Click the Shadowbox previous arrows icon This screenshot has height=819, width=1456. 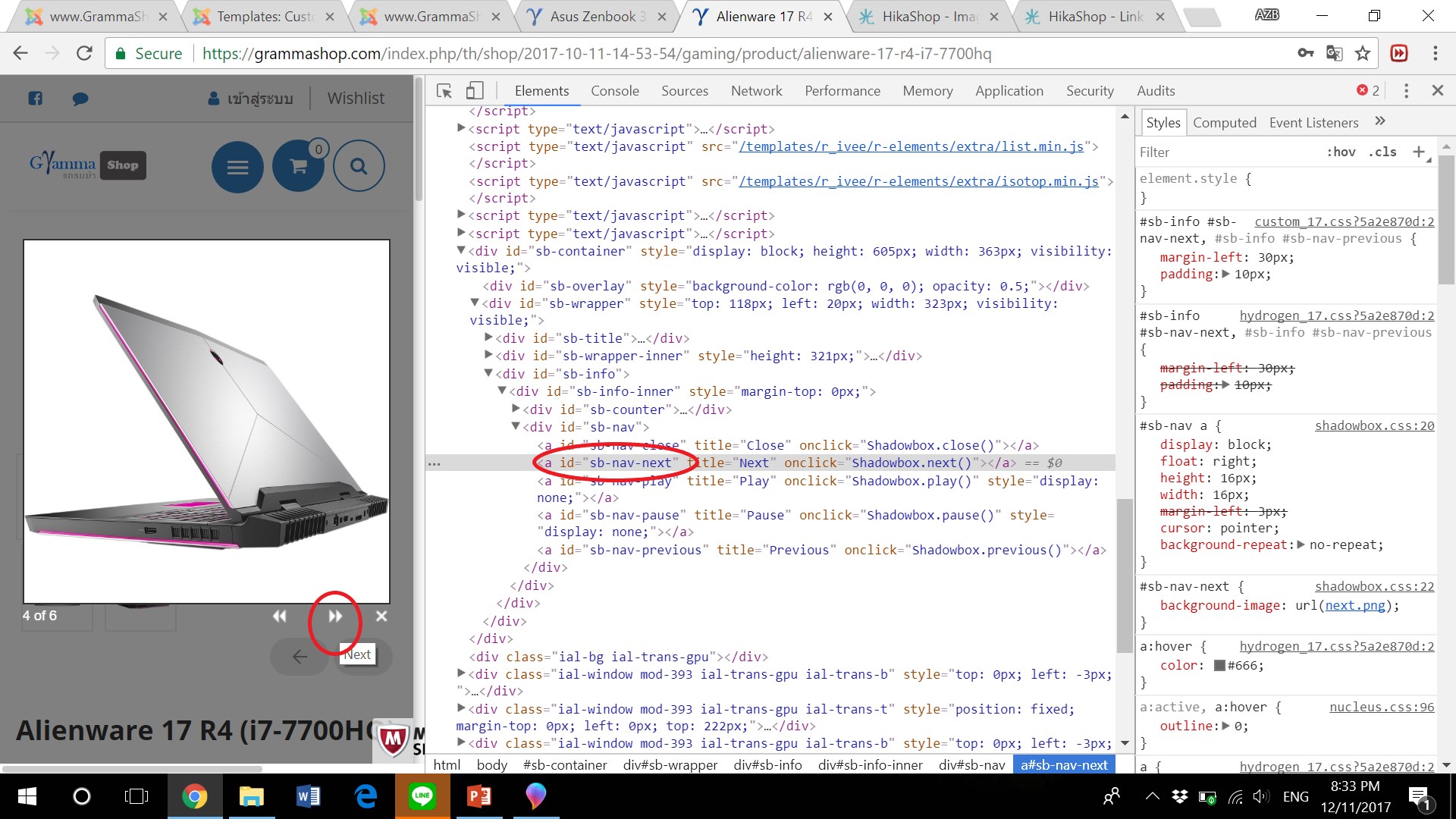pos(280,617)
